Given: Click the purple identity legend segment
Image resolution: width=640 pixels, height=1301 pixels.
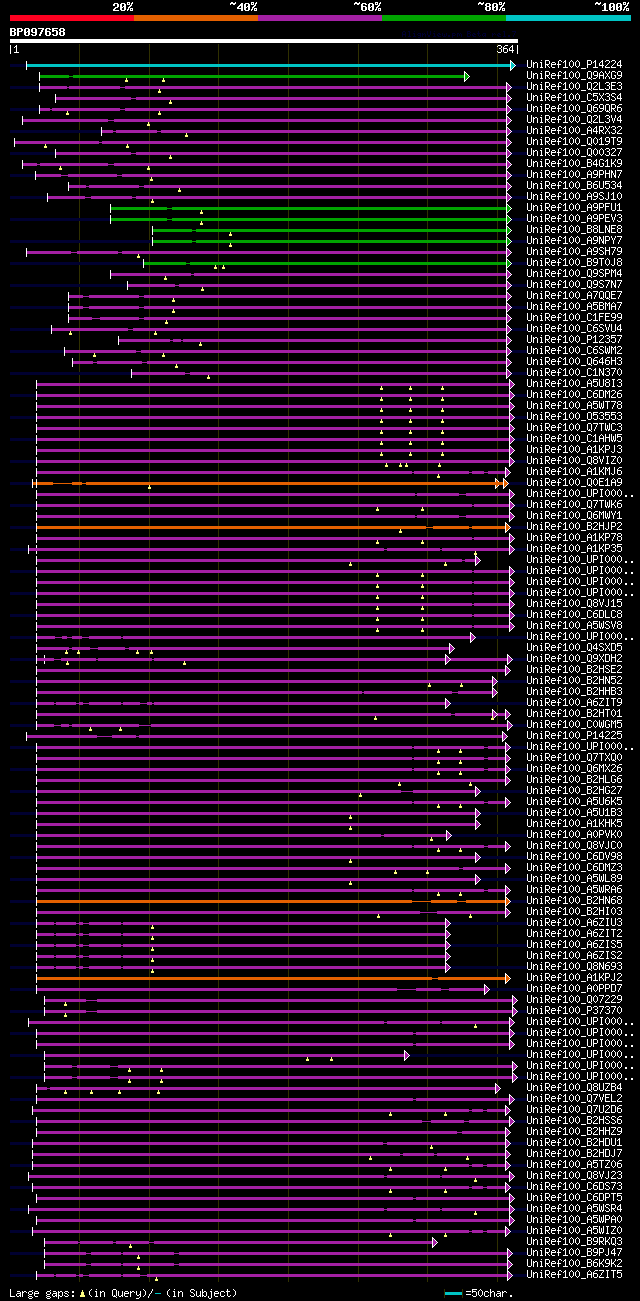Looking at the screenshot, I should 319,18.
